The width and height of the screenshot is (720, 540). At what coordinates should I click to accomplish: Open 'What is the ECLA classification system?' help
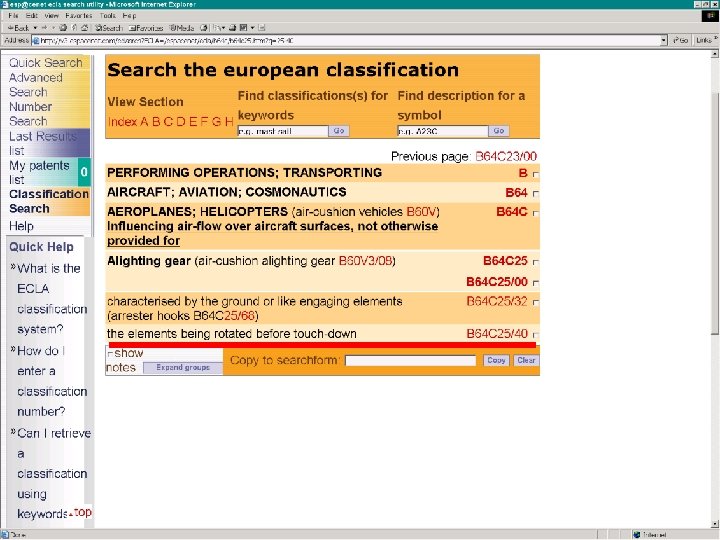(x=51, y=298)
